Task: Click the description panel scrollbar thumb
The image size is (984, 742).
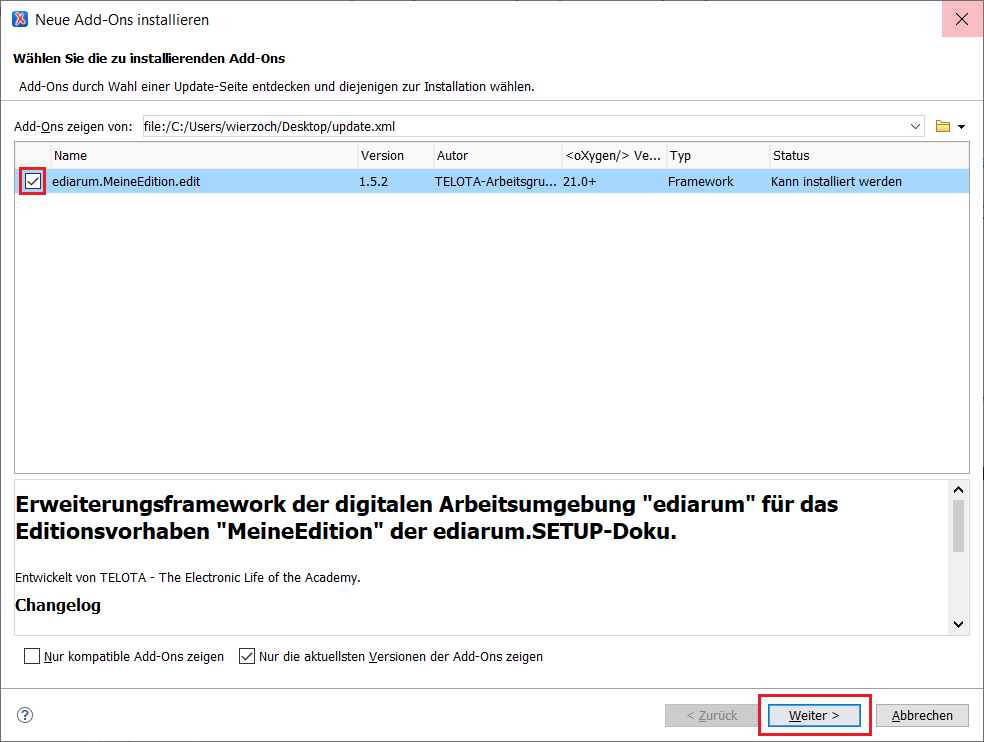Action: [x=958, y=526]
